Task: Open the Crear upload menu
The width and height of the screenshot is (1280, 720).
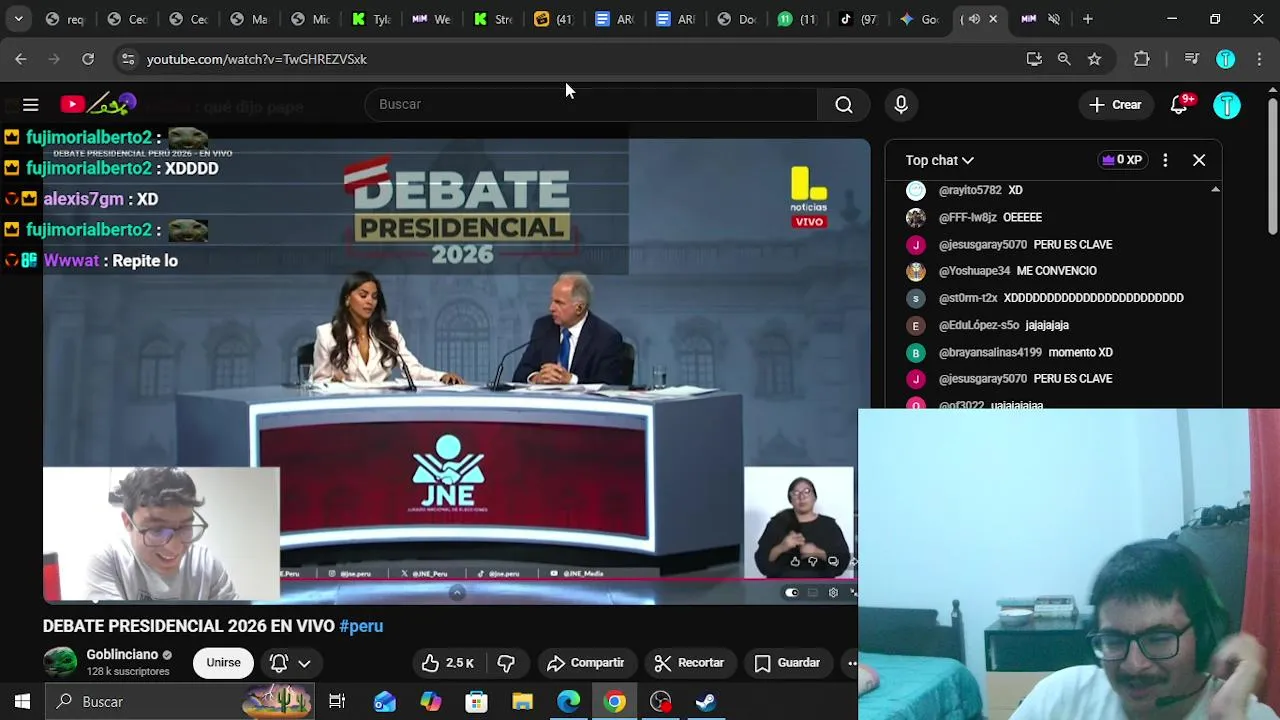Action: point(1115,105)
